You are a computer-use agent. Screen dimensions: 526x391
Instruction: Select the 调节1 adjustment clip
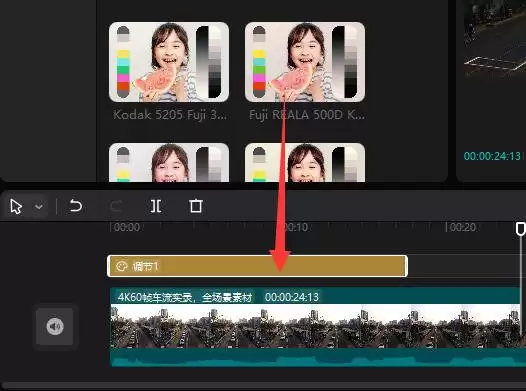tap(257, 266)
